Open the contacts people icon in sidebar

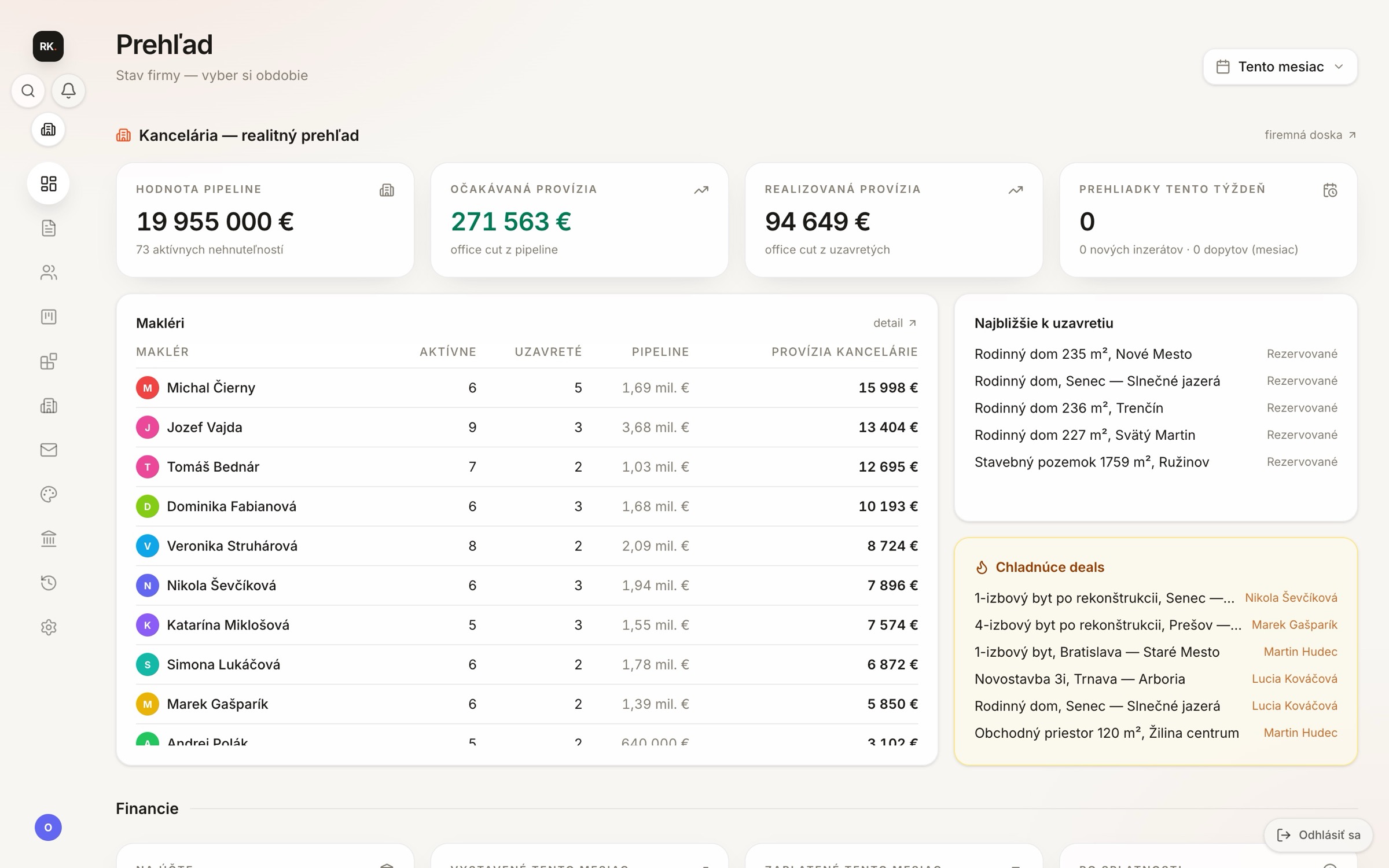click(49, 273)
